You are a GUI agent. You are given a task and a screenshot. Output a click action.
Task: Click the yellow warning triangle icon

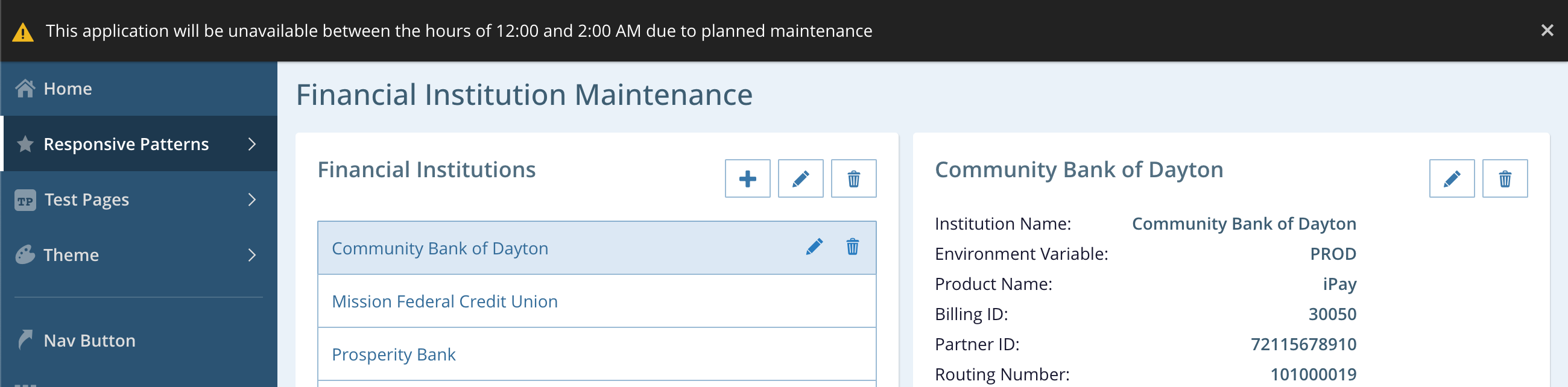(x=23, y=31)
